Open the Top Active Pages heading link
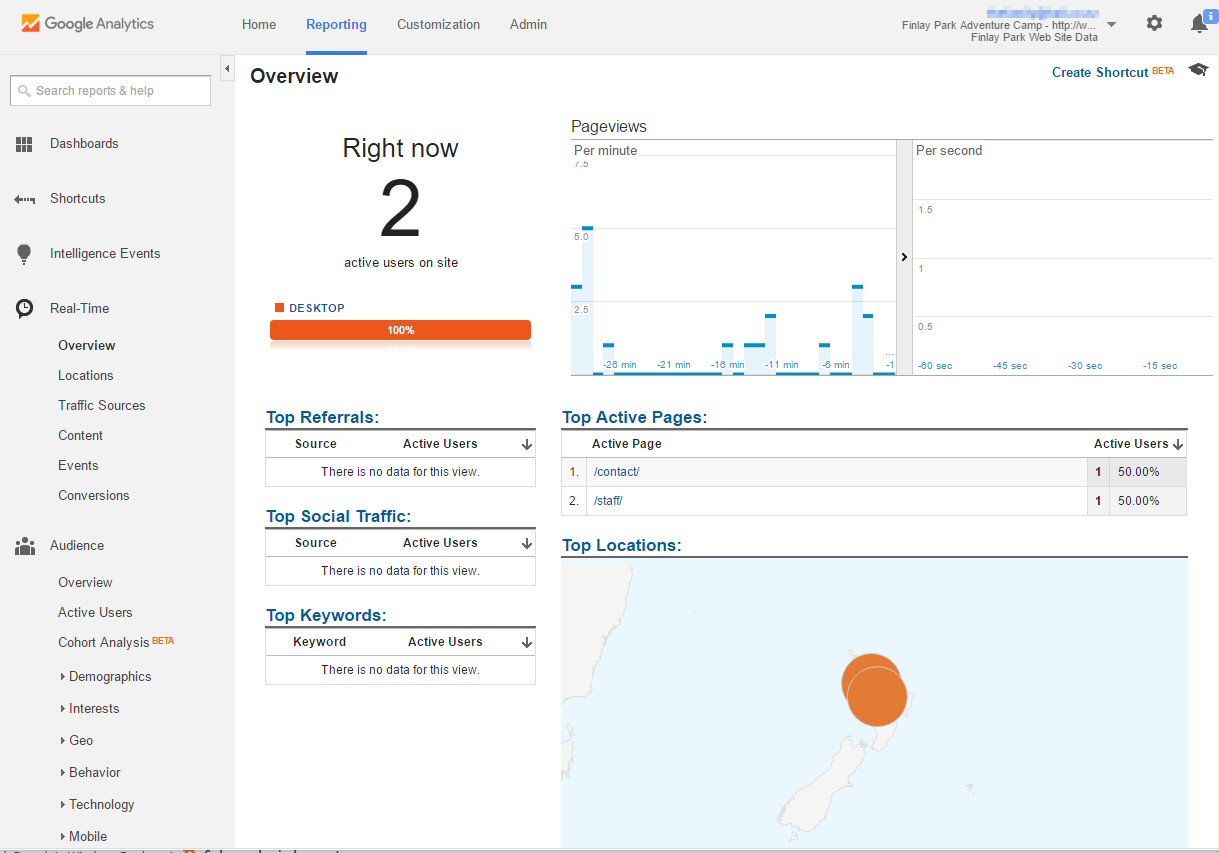The height and width of the screenshot is (853, 1219). click(635, 418)
